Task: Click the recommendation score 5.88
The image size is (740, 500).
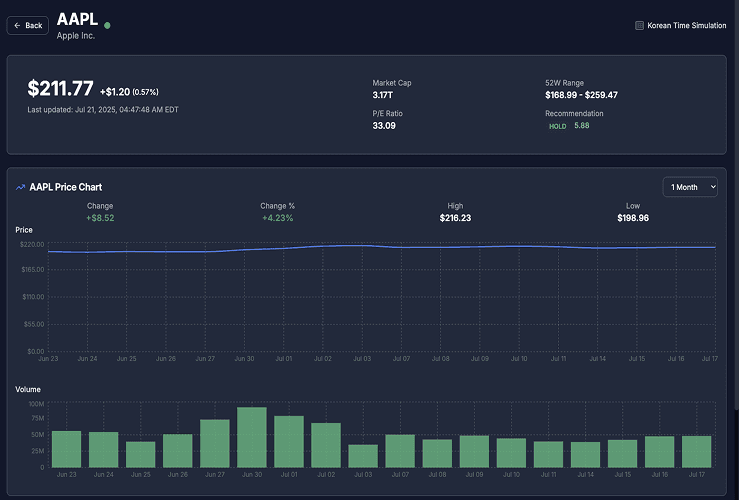Action: point(581,126)
